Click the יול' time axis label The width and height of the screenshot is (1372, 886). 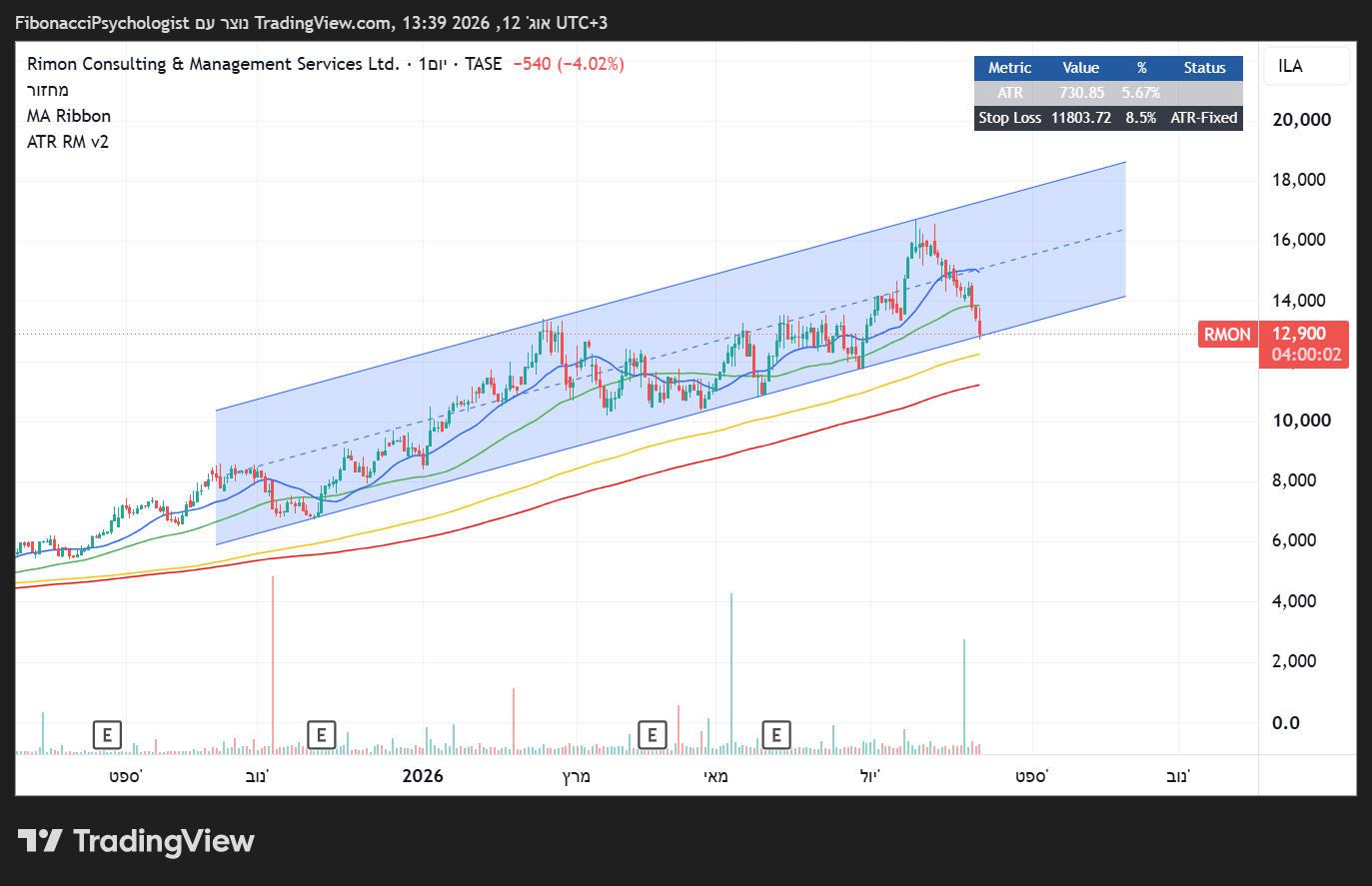pyautogui.click(x=870, y=776)
